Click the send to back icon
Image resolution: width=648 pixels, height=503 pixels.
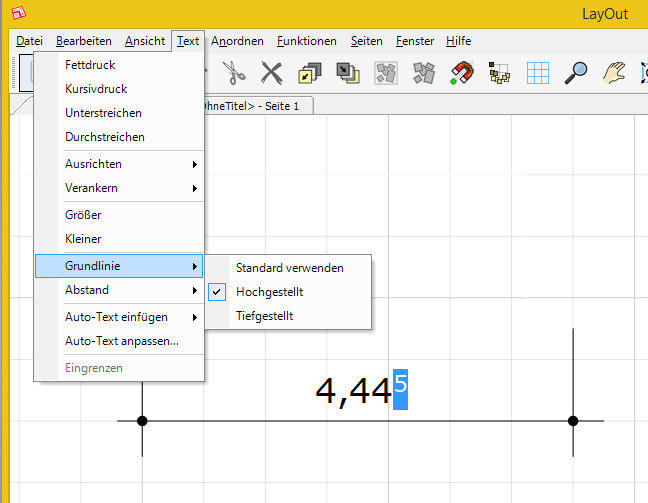click(x=347, y=72)
